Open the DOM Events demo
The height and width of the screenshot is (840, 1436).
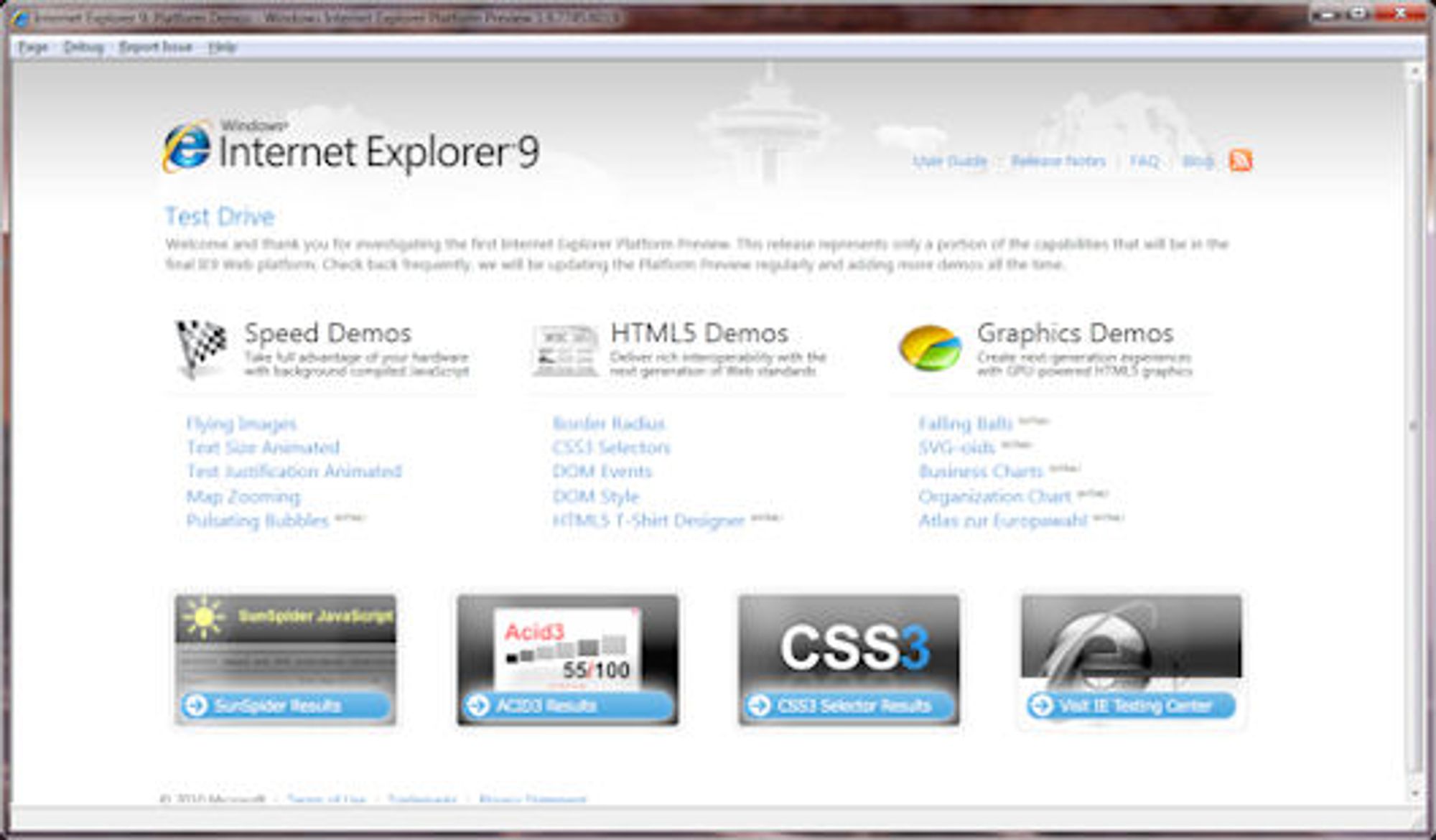click(x=602, y=471)
